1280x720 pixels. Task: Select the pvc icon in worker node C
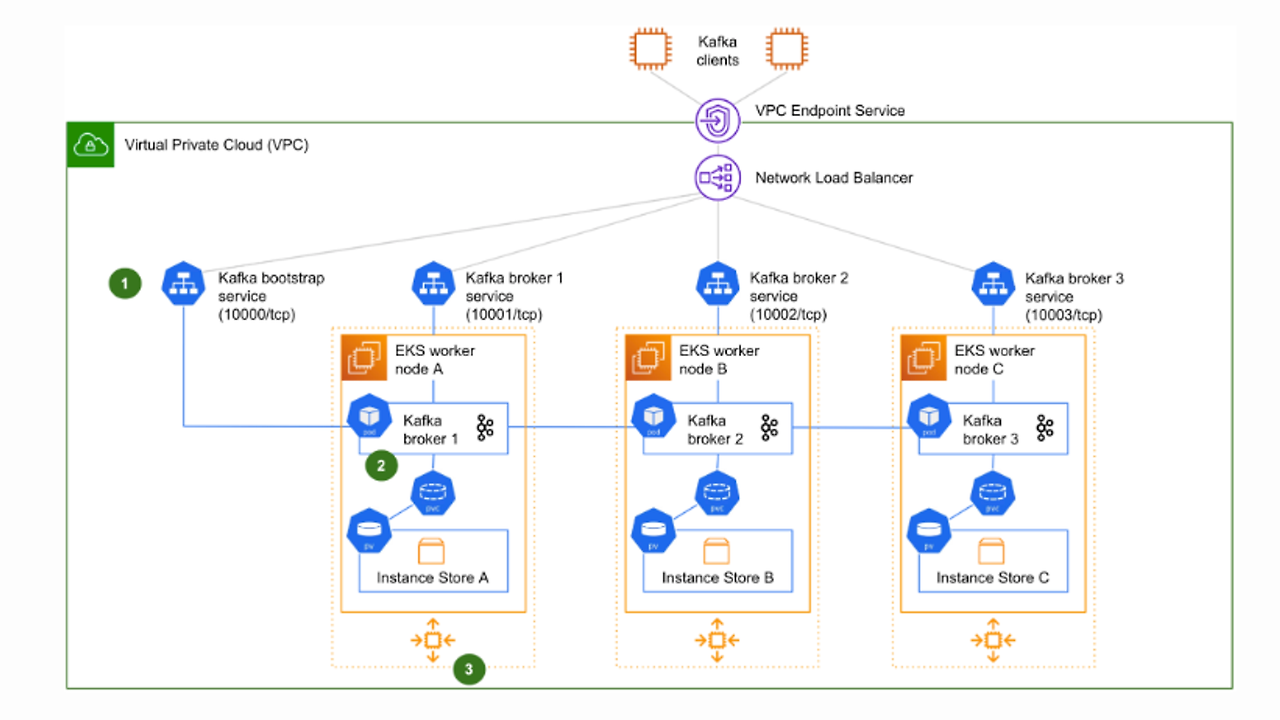coord(993,495)
